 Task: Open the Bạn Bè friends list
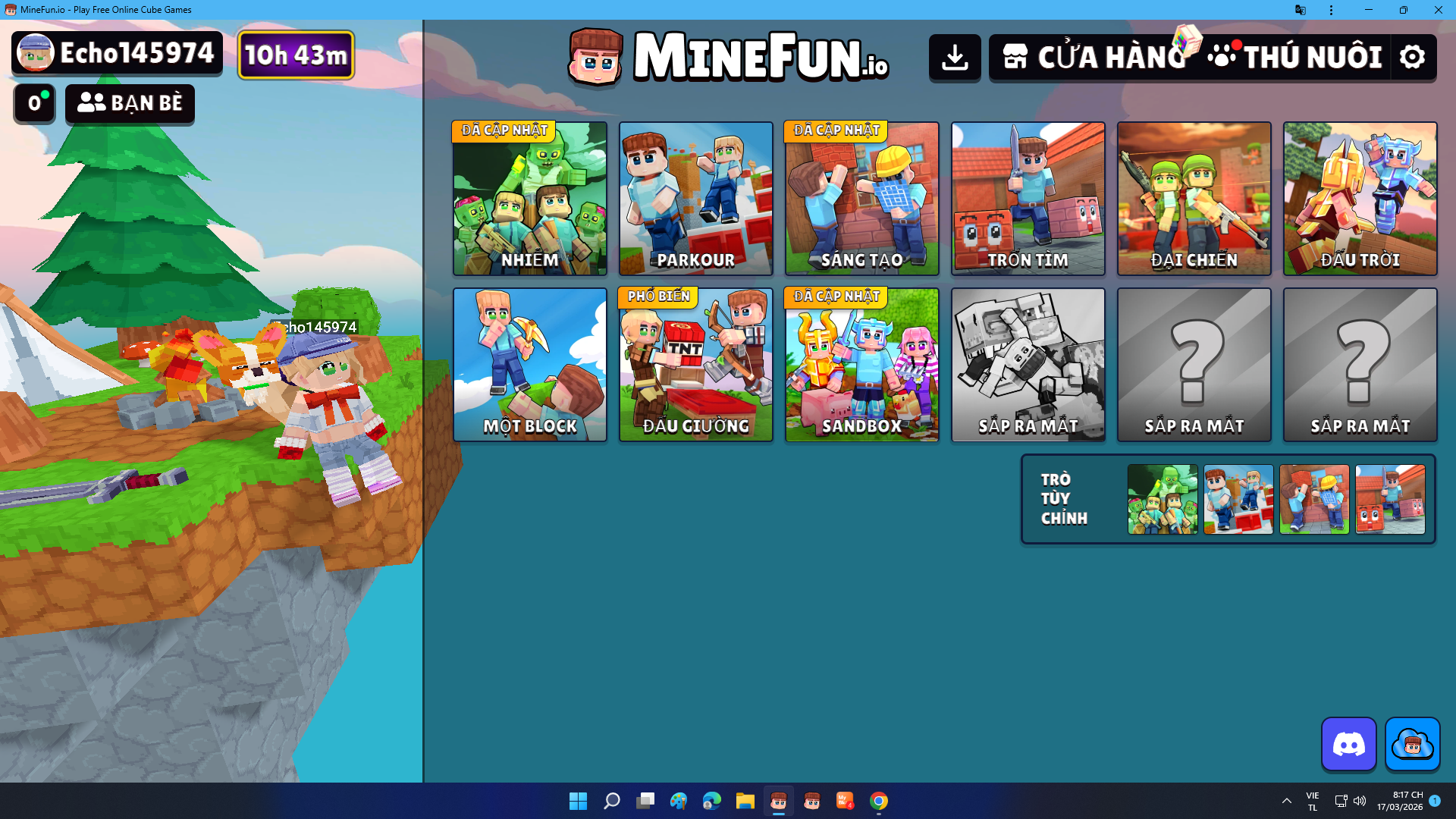[130, 103]
